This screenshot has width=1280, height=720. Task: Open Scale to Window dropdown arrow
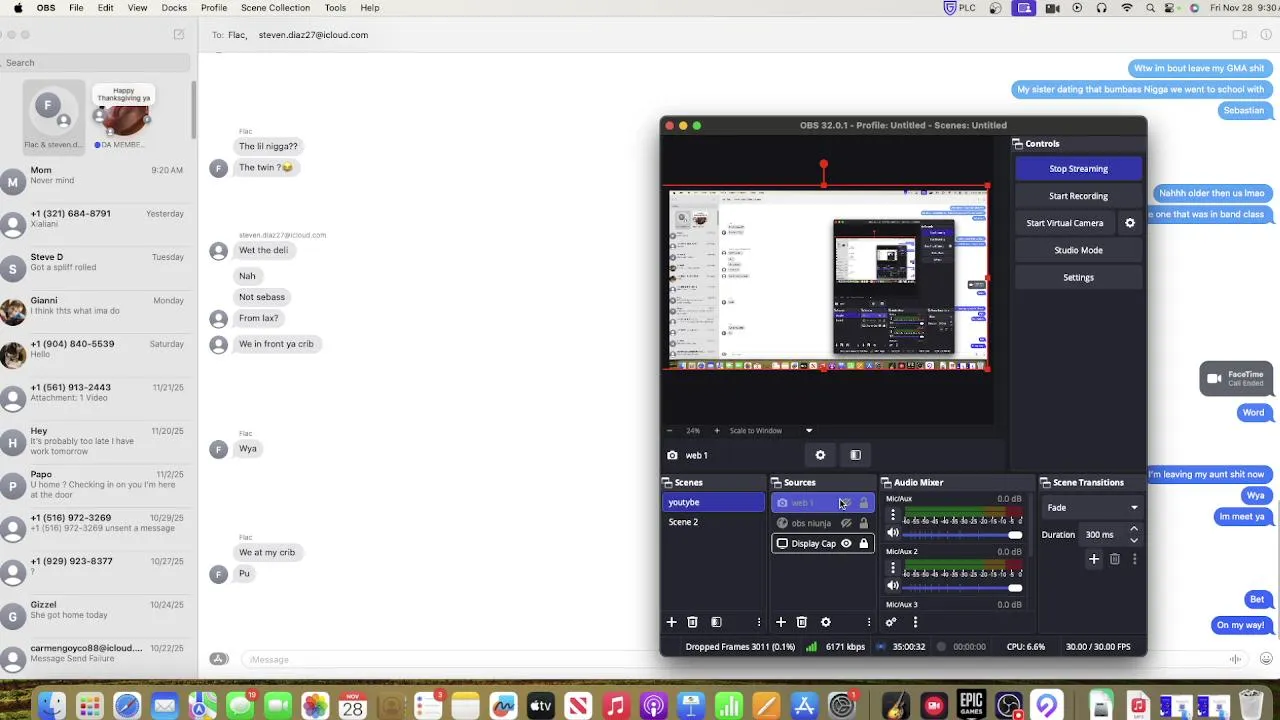[809, 431]
